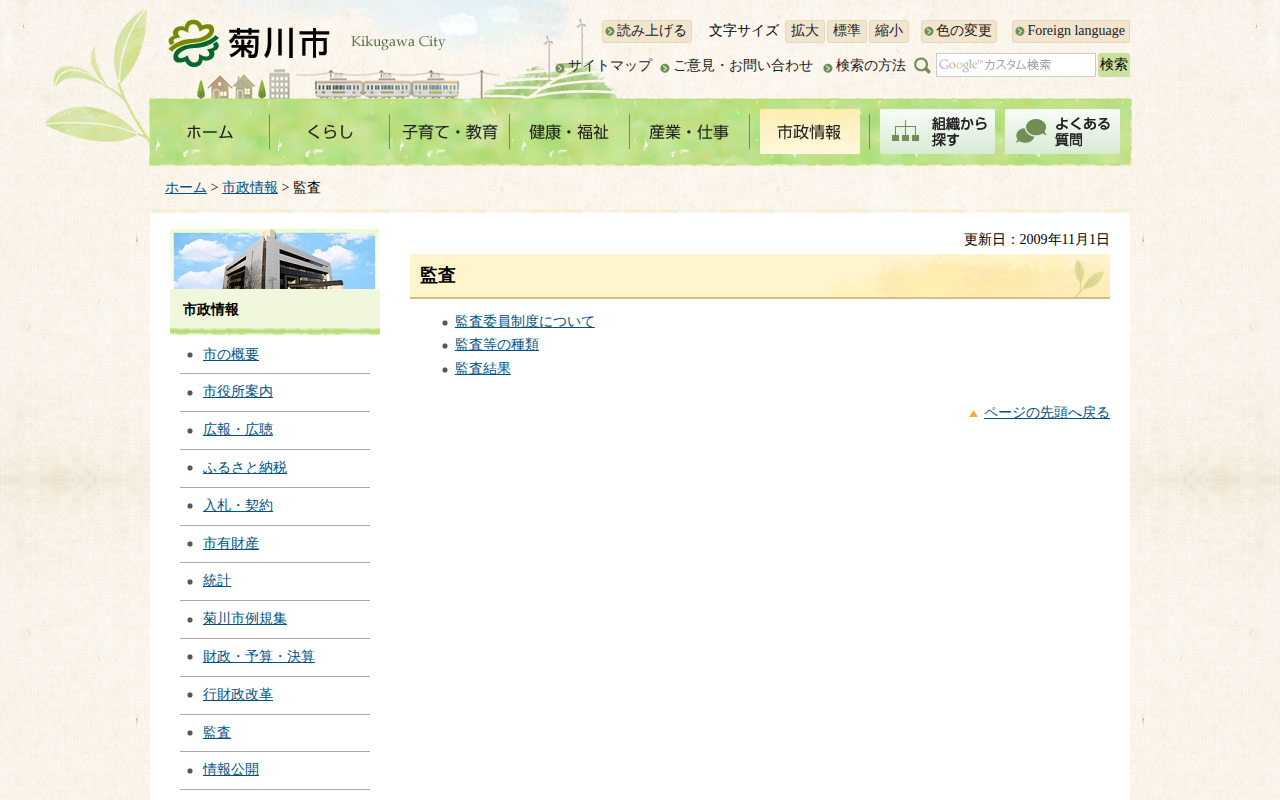
Task: Open 検索の方法 link
Action: [x=871, y=66]
